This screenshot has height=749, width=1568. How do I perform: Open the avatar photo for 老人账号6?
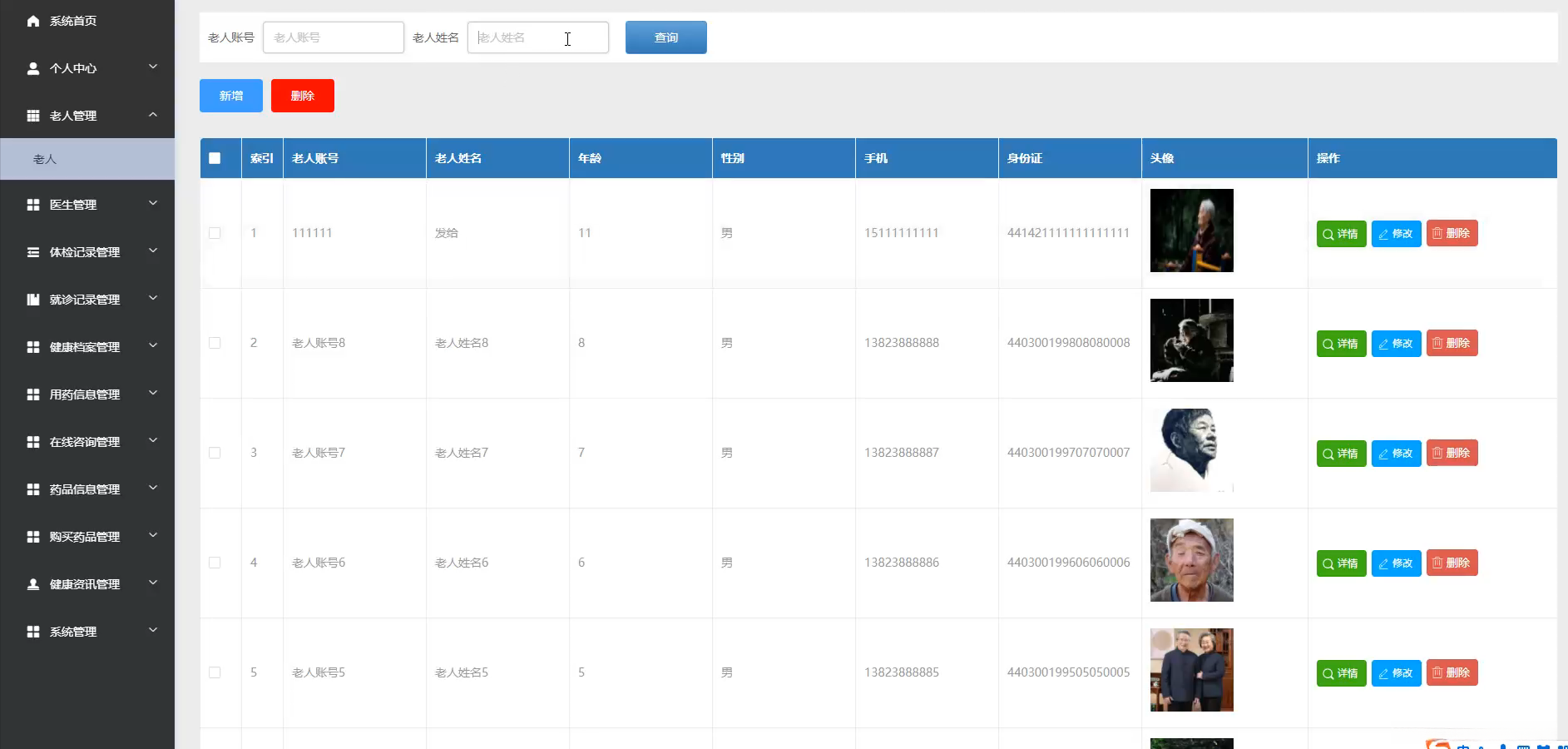pos(1192,560)
